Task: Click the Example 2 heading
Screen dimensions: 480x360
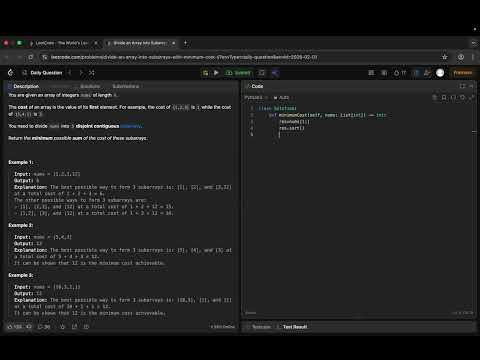Action: 21,225
